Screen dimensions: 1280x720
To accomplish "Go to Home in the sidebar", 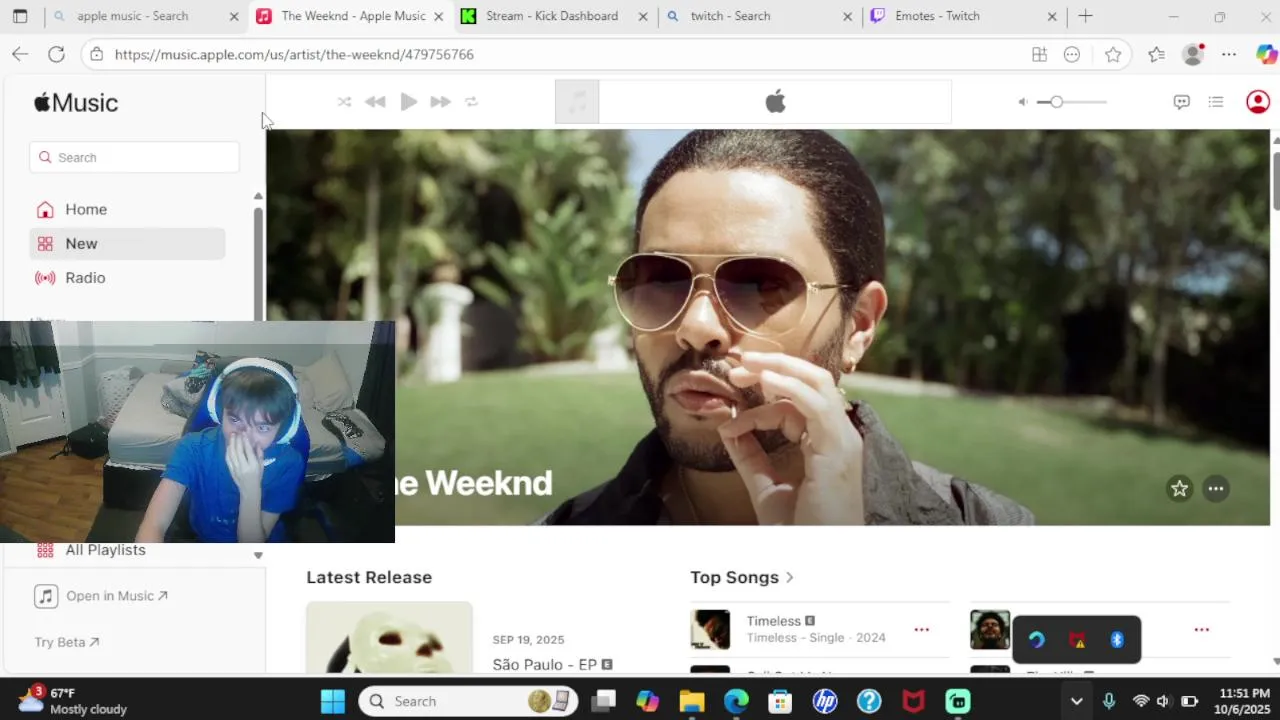I will click(x=127, y=209).
